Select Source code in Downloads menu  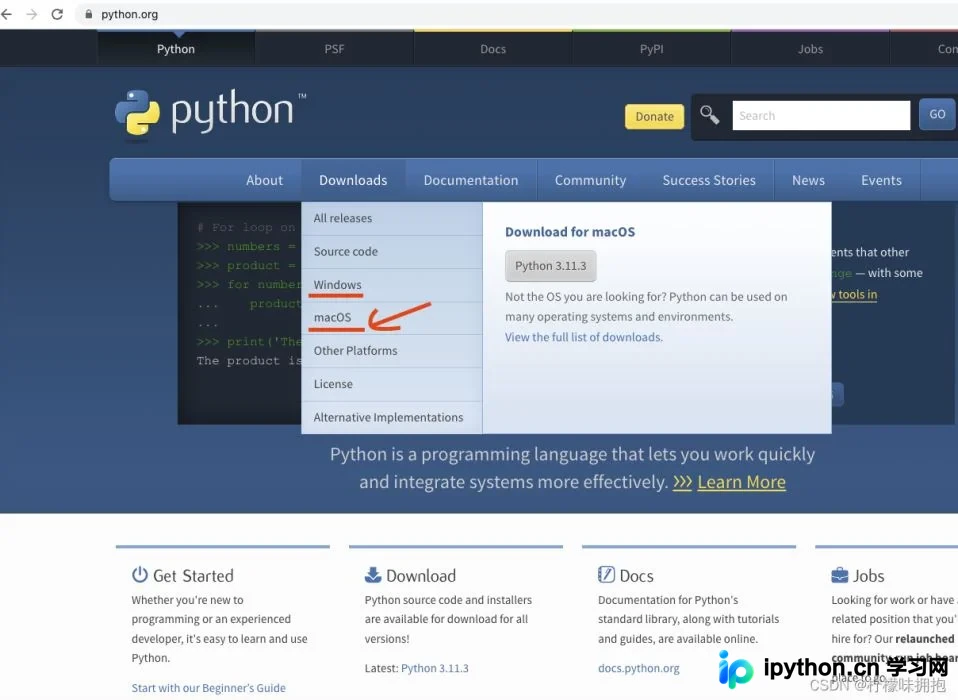click(x=392, y=252)
